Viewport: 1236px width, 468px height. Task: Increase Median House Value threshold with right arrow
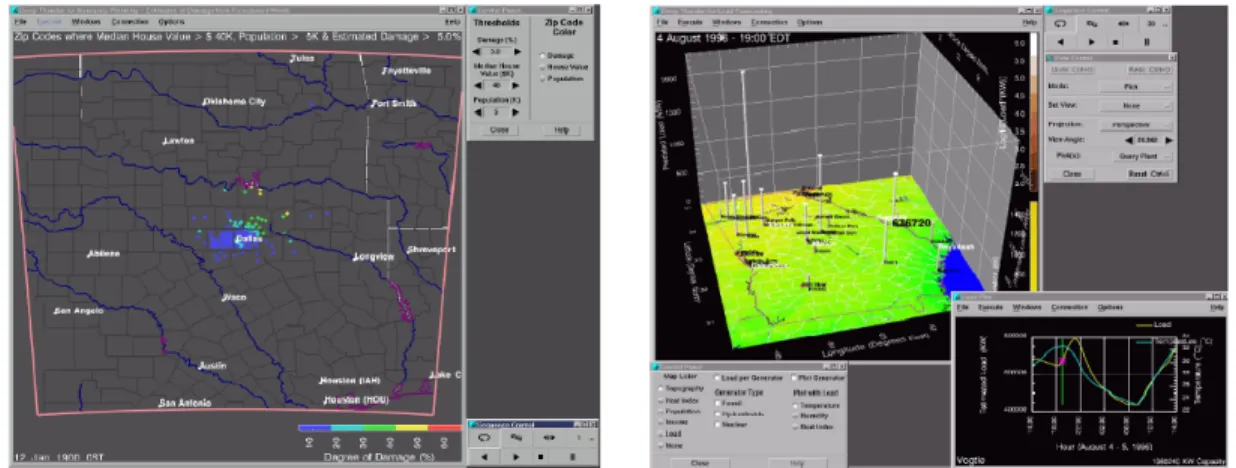pyautogui.click(x=516, y=85)
